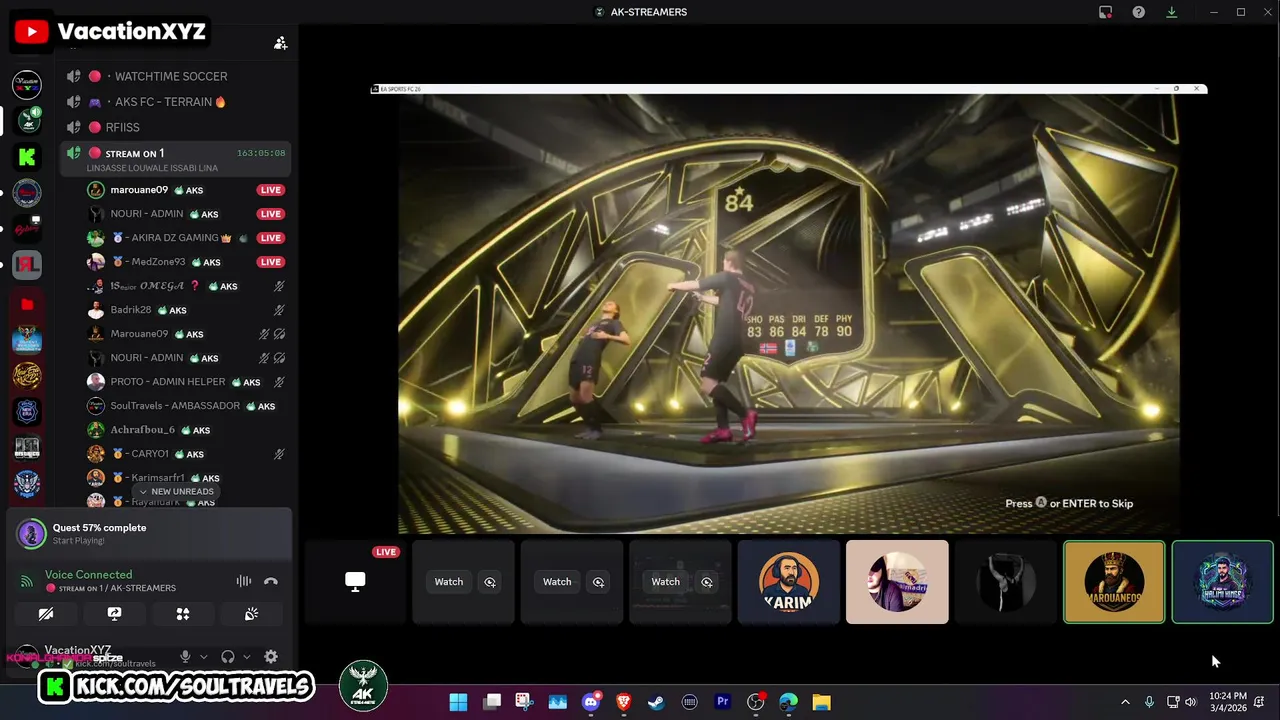Open the grey IRL server icon

[27, 265]
